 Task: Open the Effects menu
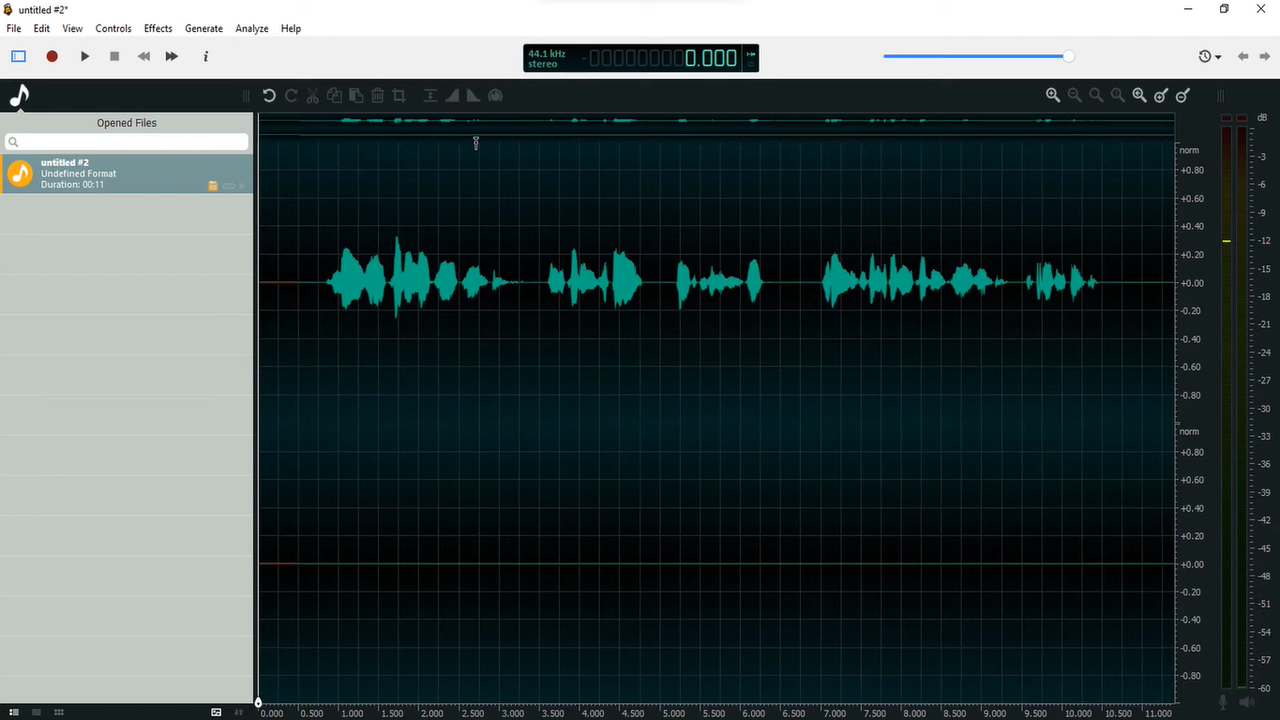(157, 28)
